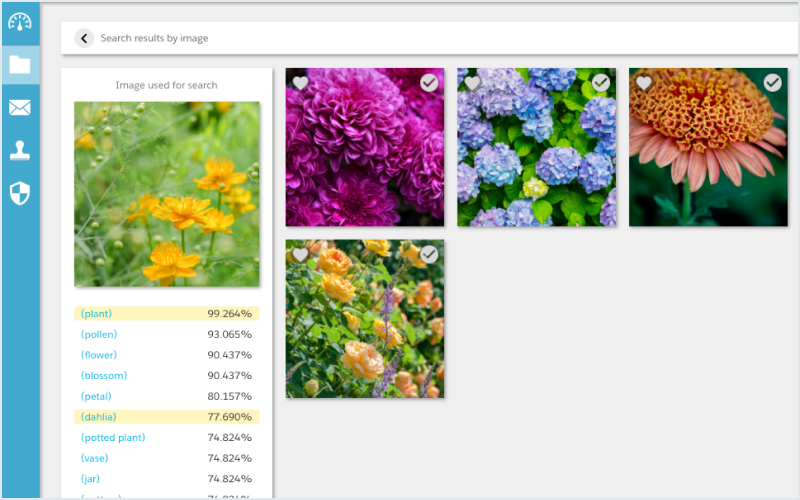
Task: Open the shield security icon in sidebar
Action: (20, 193)
